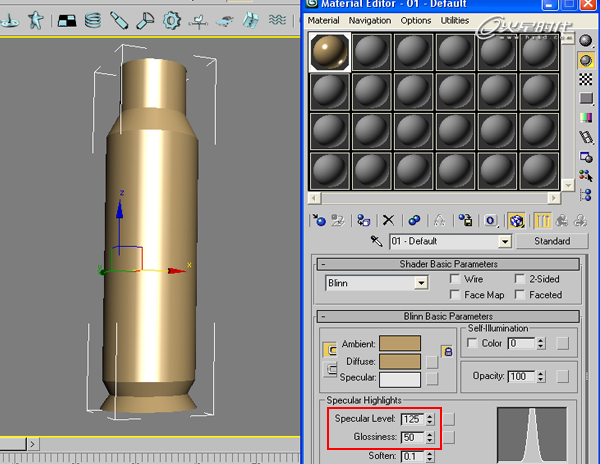Click the gear Systems icon

point(171,20)
